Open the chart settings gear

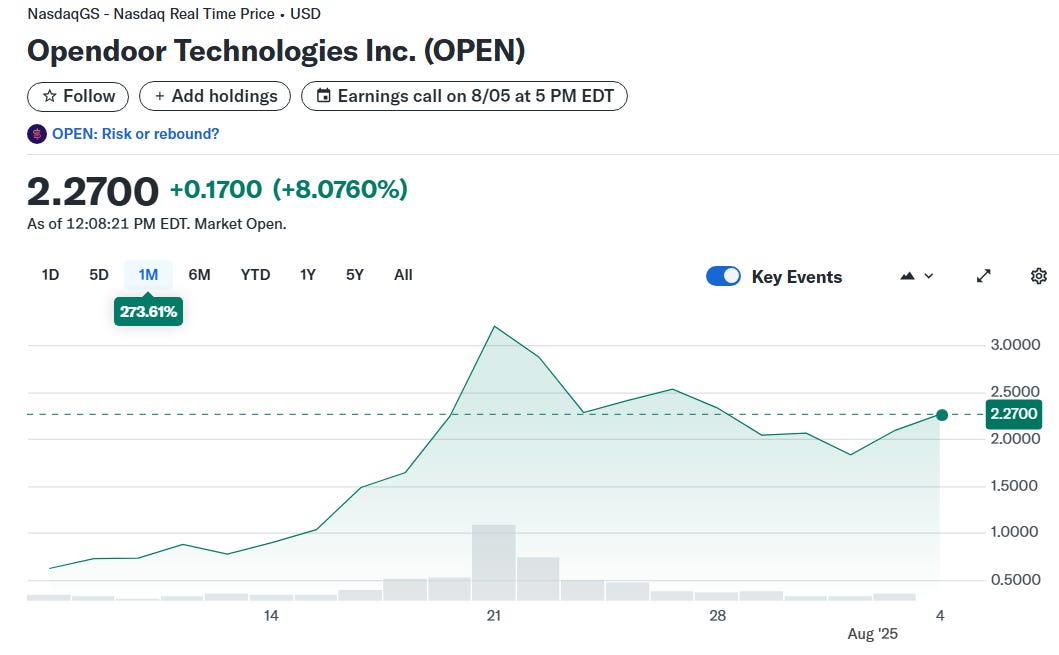1039,276
